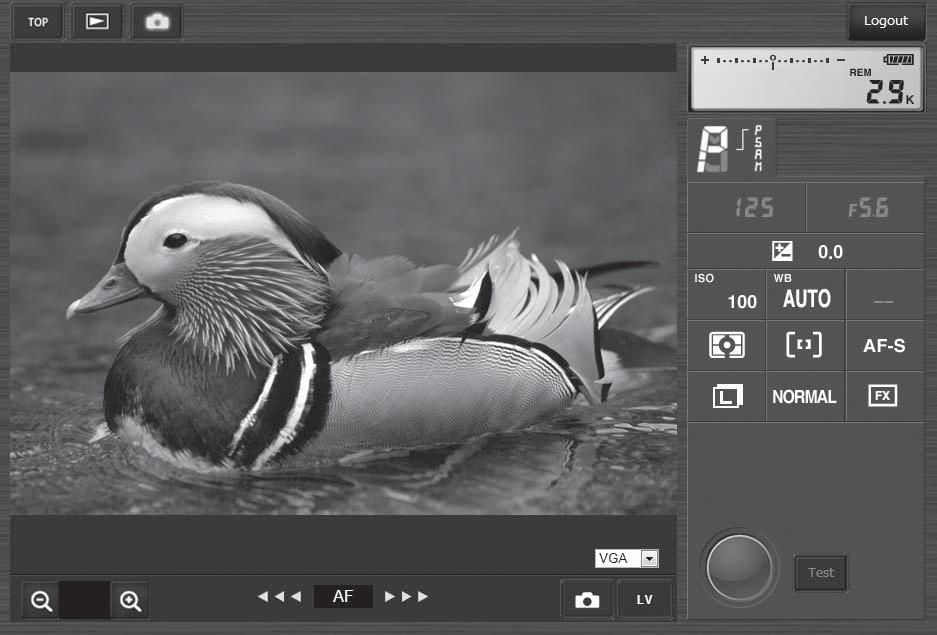Choose the AF-area mode bracket icon

click(x=806, y=345)
